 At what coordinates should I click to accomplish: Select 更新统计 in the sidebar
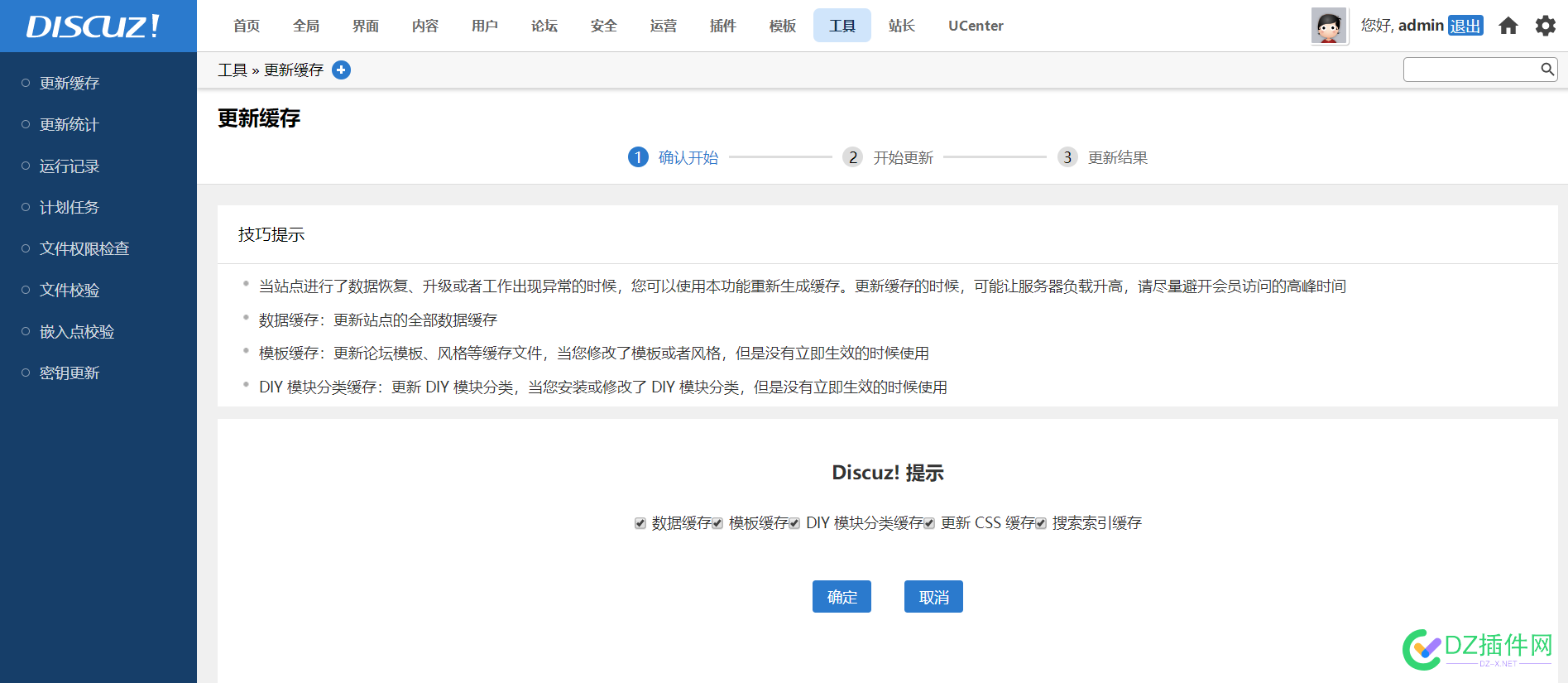pos(70,124)
